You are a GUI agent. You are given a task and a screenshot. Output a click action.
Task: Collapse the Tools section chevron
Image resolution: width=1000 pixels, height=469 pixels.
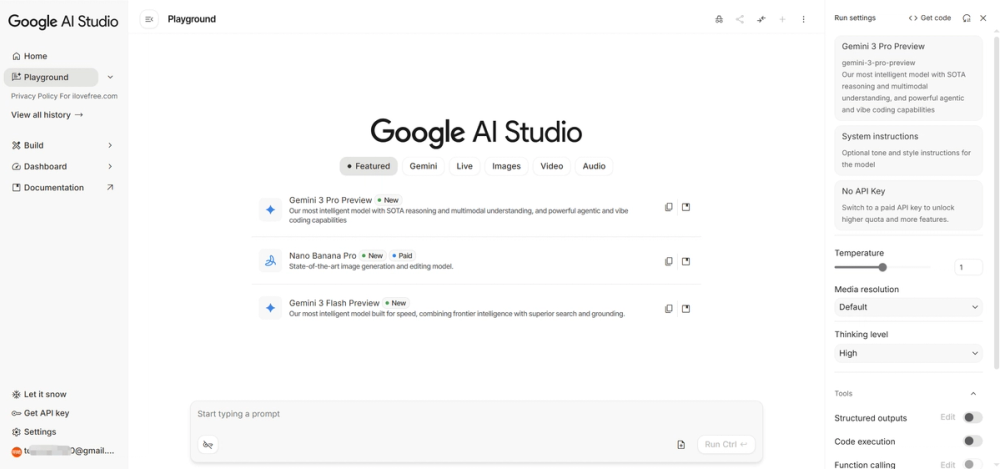pos(973,394)
